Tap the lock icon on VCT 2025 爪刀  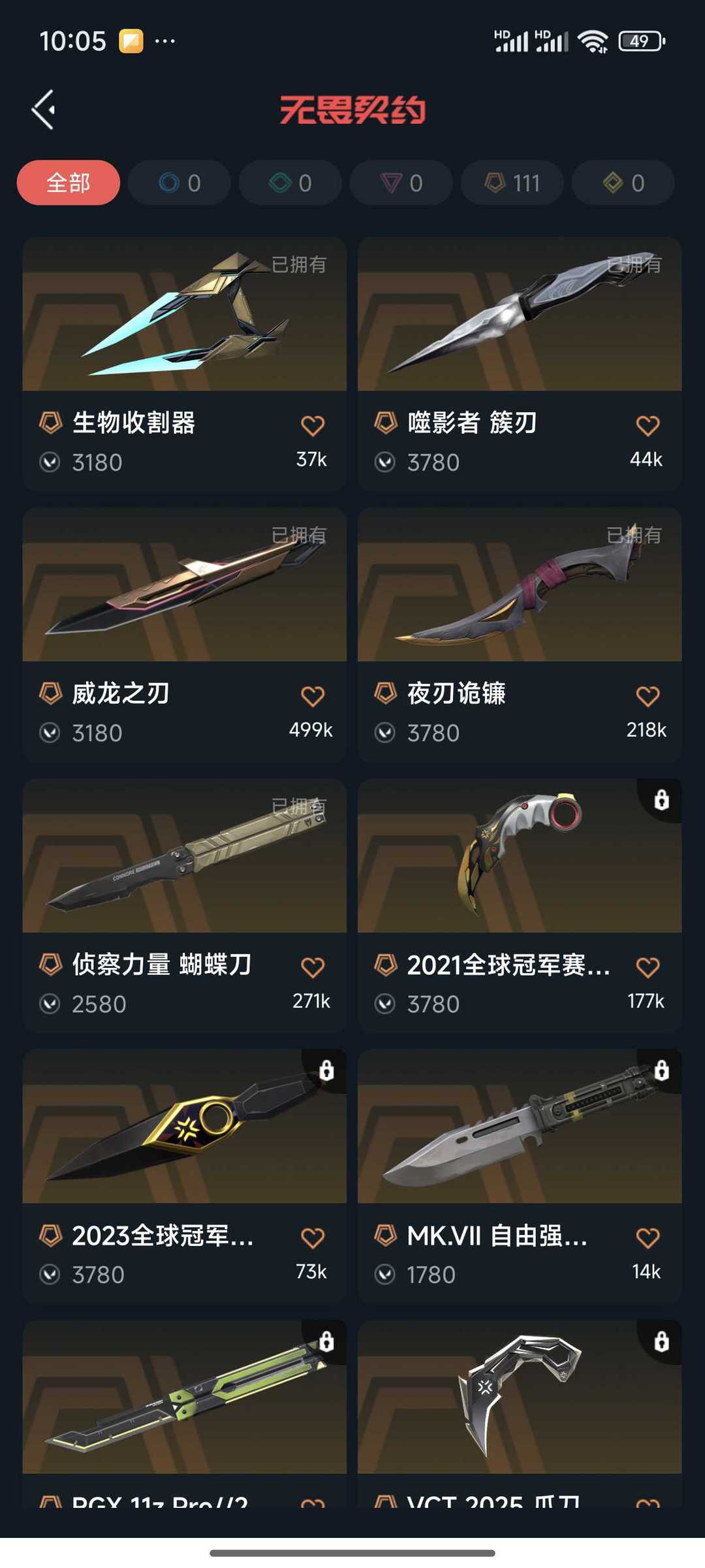pos(661,1341)
